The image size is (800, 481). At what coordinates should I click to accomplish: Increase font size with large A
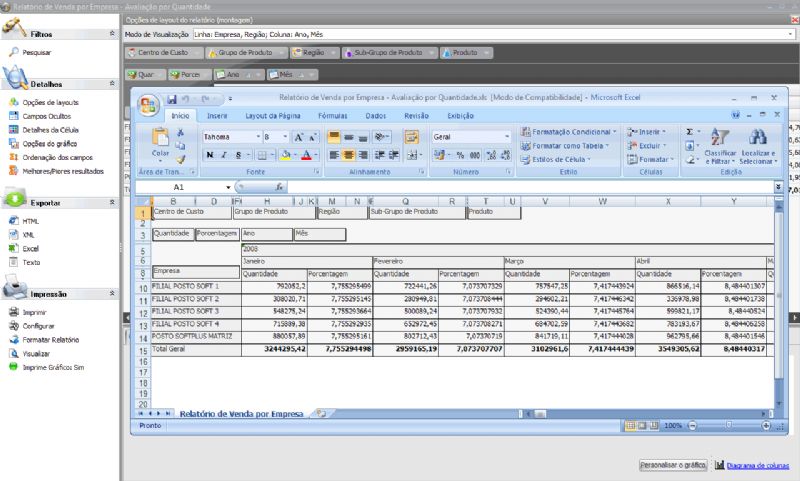point(299,137)
